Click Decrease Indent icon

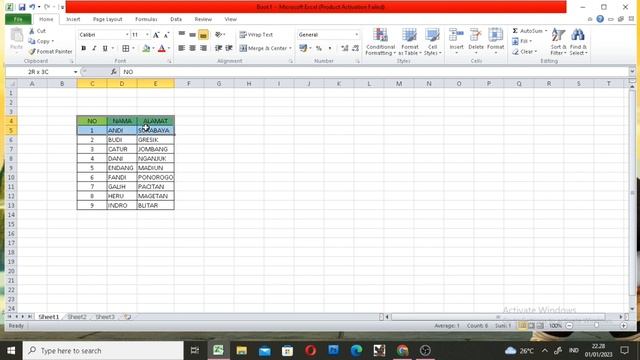coord(218,48)
